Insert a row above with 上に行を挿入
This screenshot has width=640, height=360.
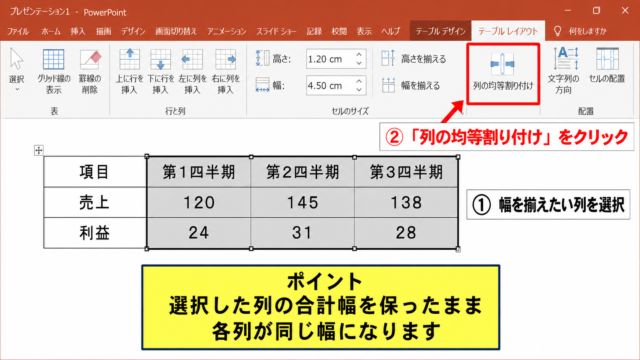click(x=129, y=71)
